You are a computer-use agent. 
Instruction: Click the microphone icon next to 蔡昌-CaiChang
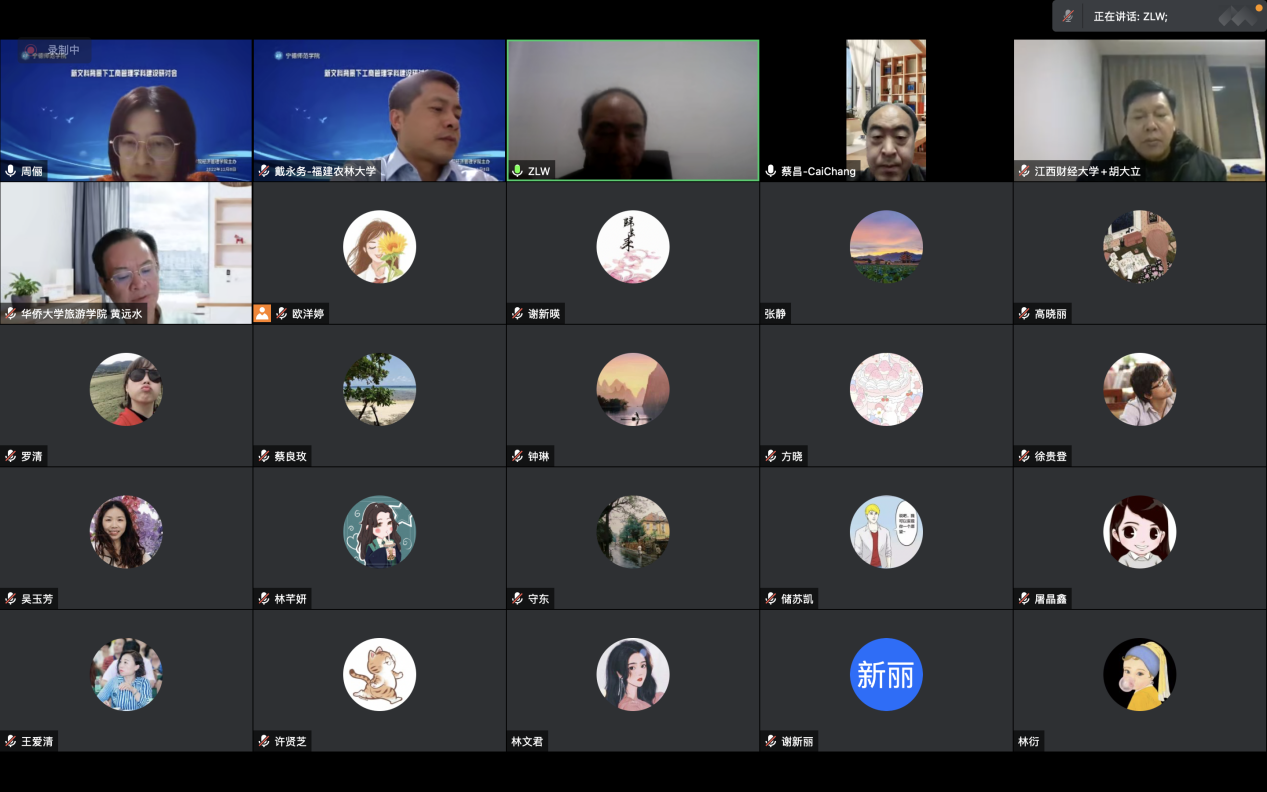pos(771,171)
